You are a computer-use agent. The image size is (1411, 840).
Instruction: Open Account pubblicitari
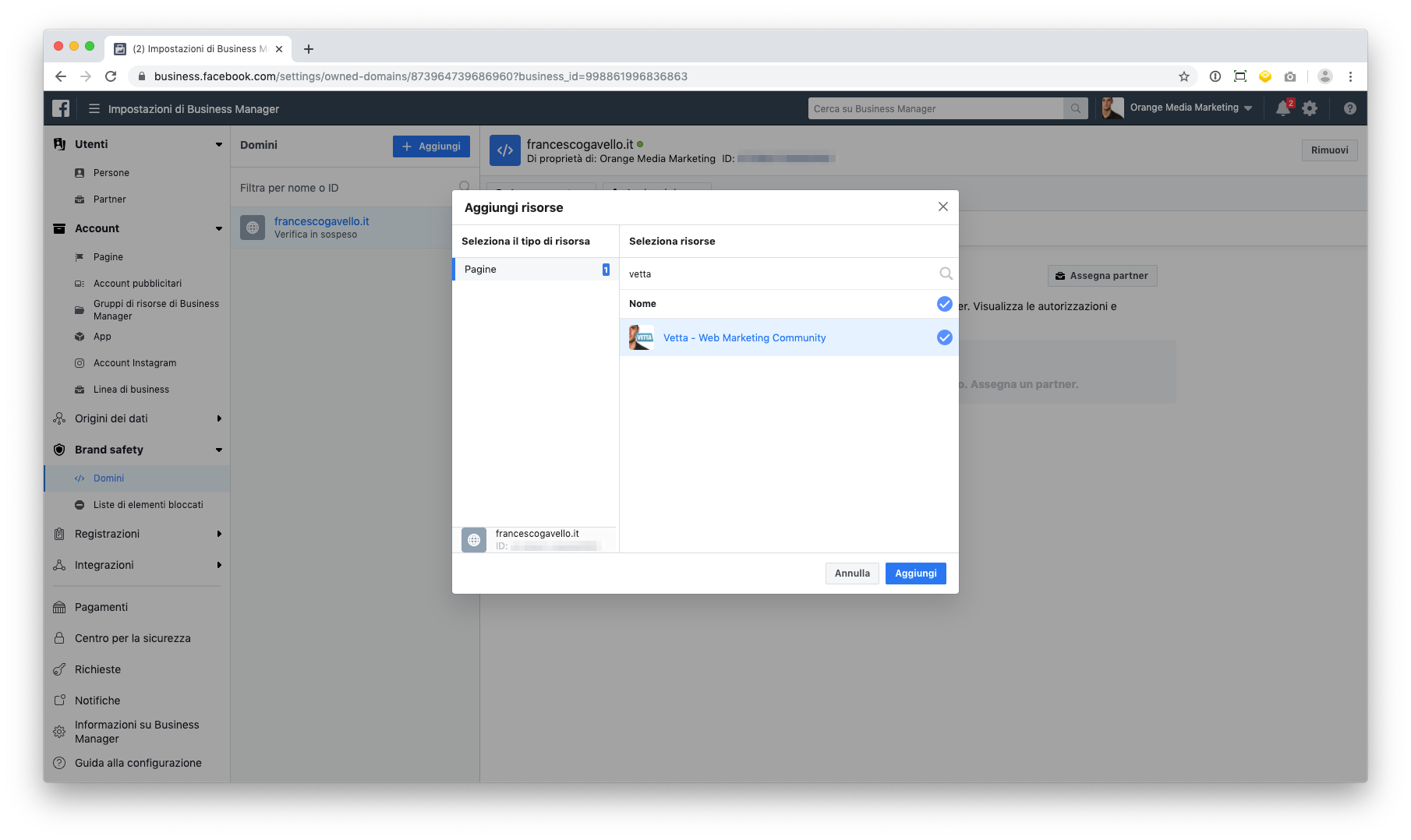[x=137, y=284]
